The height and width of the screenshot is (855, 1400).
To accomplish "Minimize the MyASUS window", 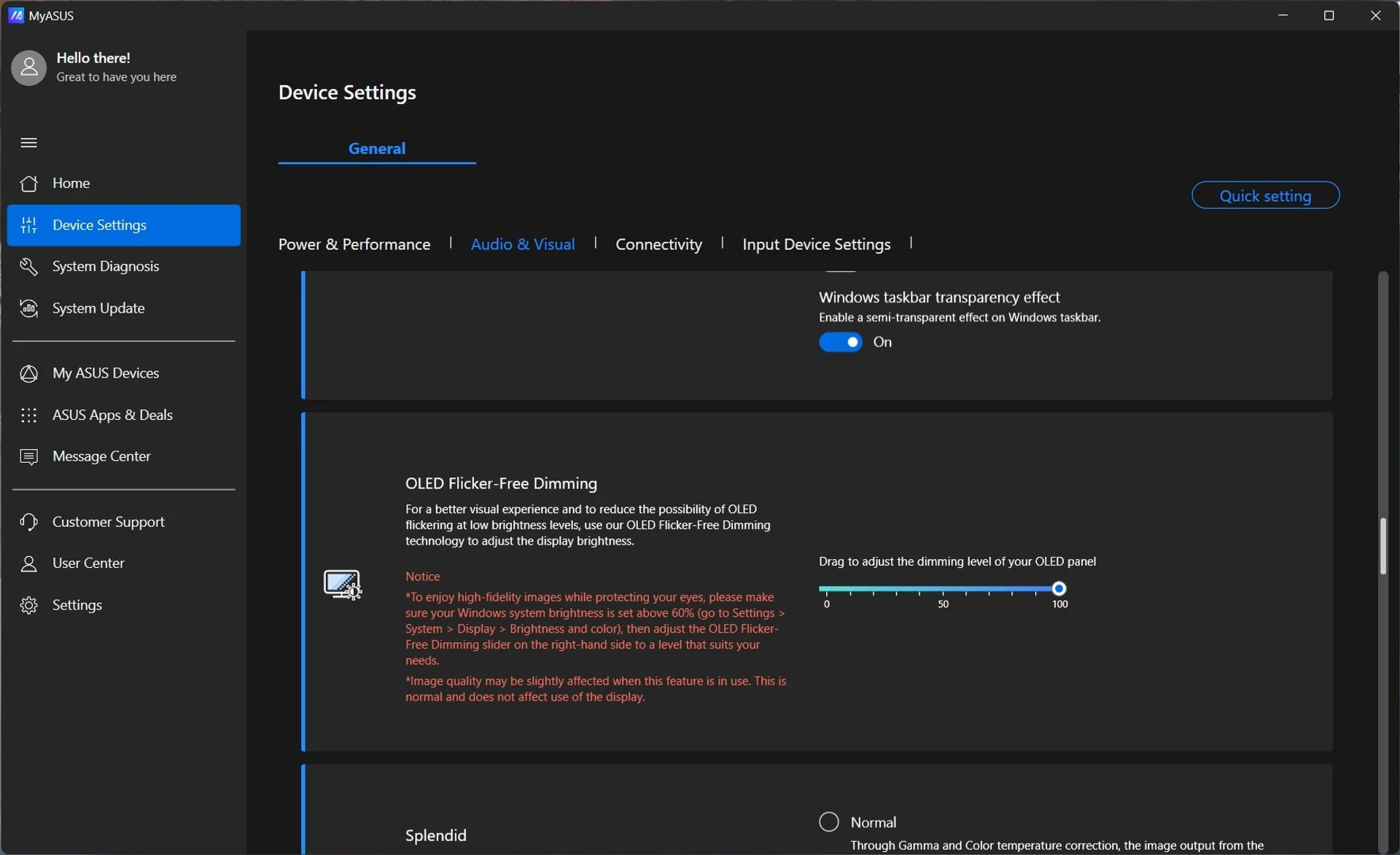I will tap(1283, 15).
